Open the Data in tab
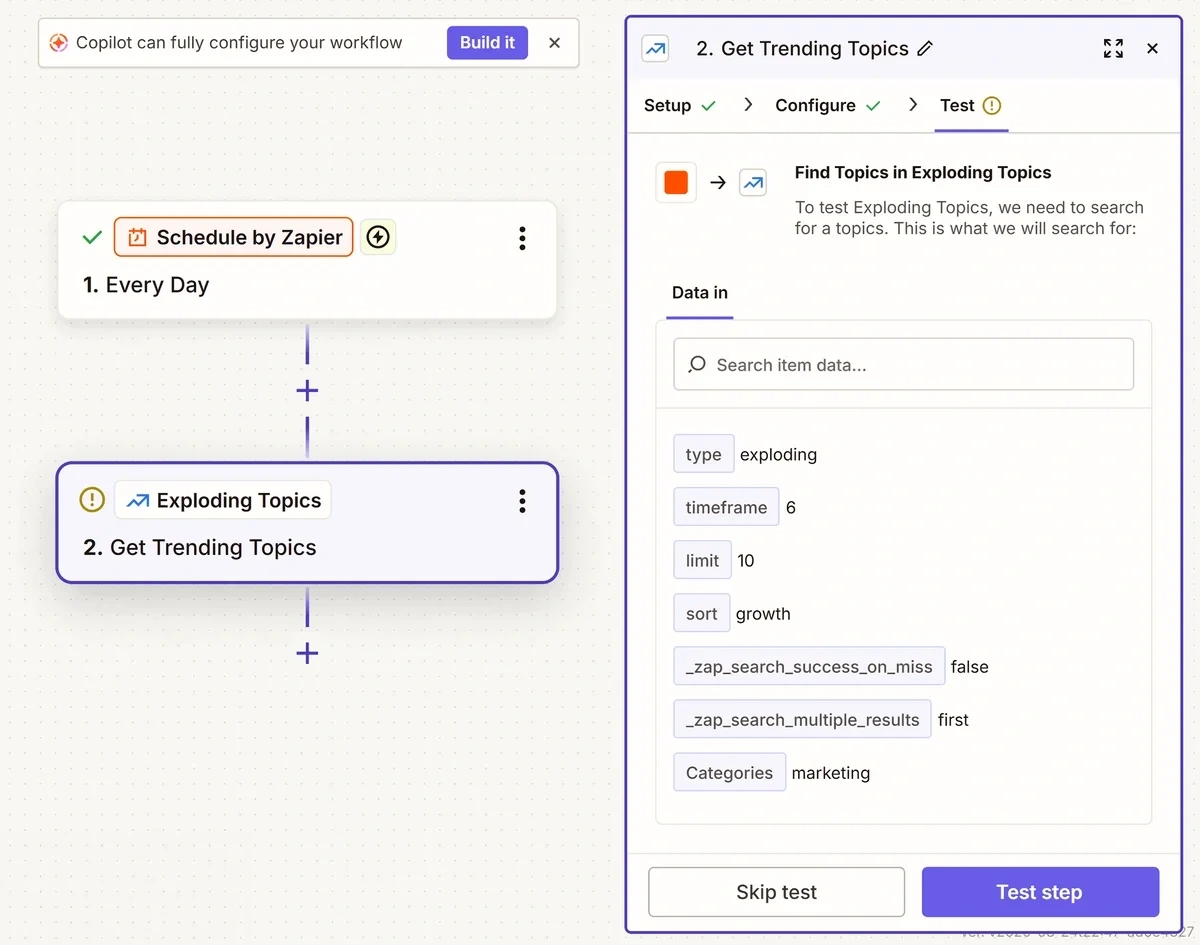1200x945 pixels. pos(700,293)
